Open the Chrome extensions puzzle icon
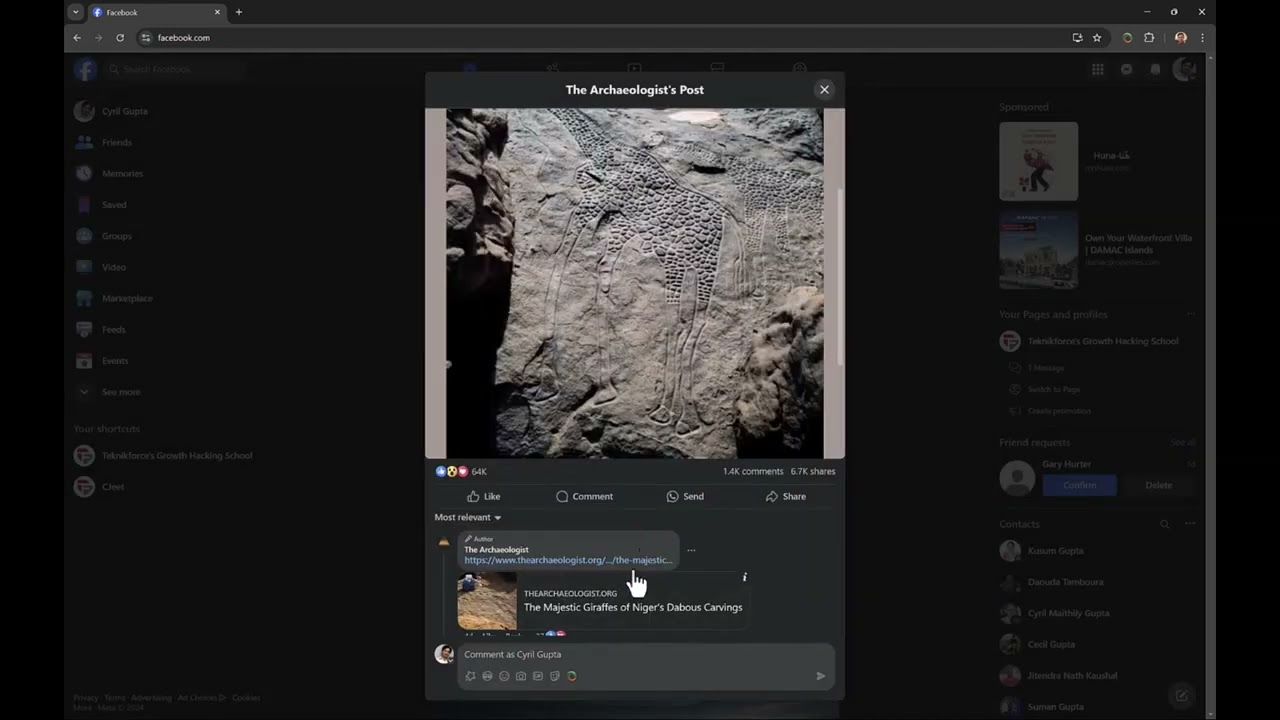Image resolution: width=1280 pixels, height=720 pixels. (1149, 37)
